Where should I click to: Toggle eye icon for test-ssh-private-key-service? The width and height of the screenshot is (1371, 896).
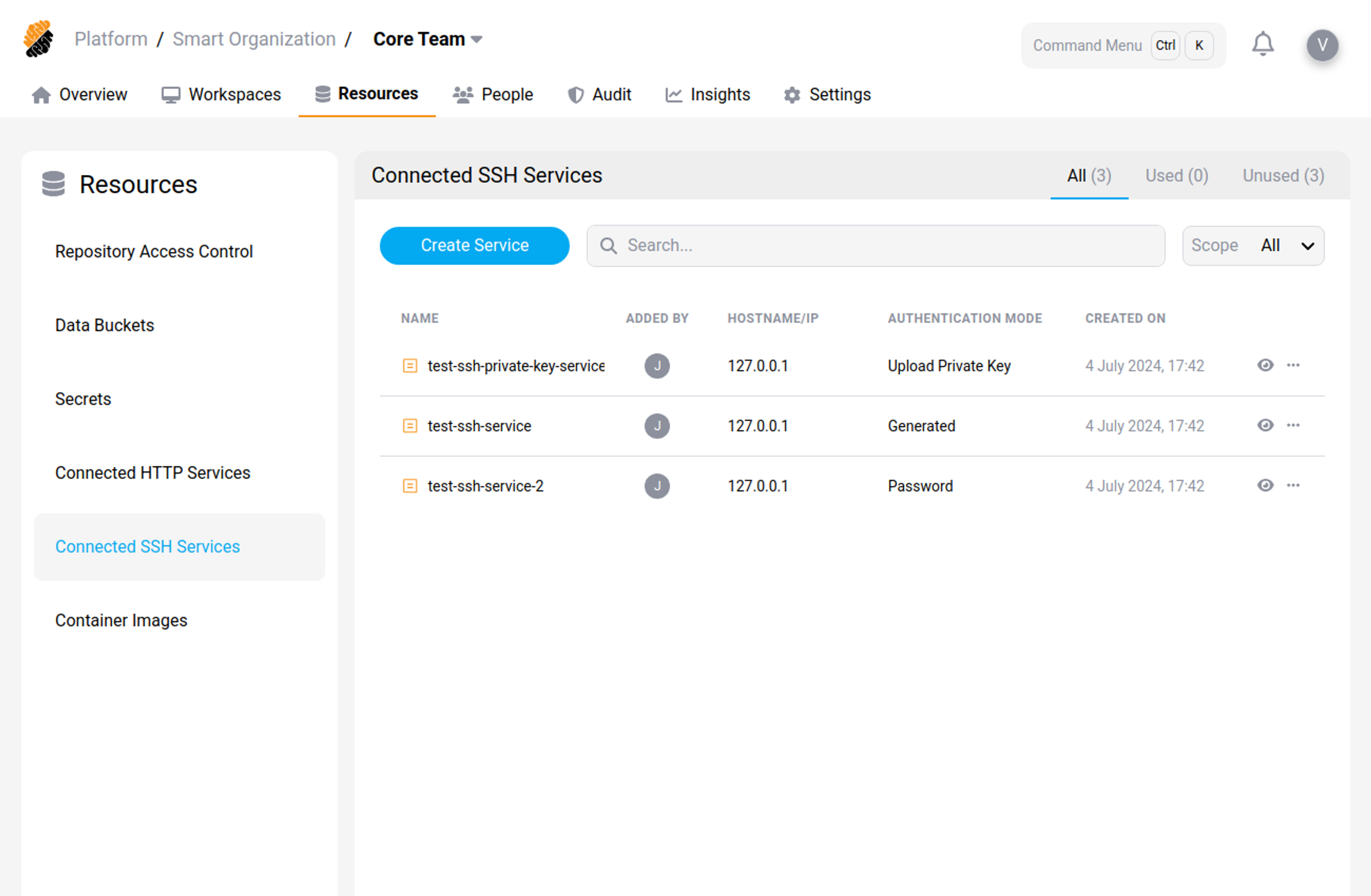tap(1265, 365)
